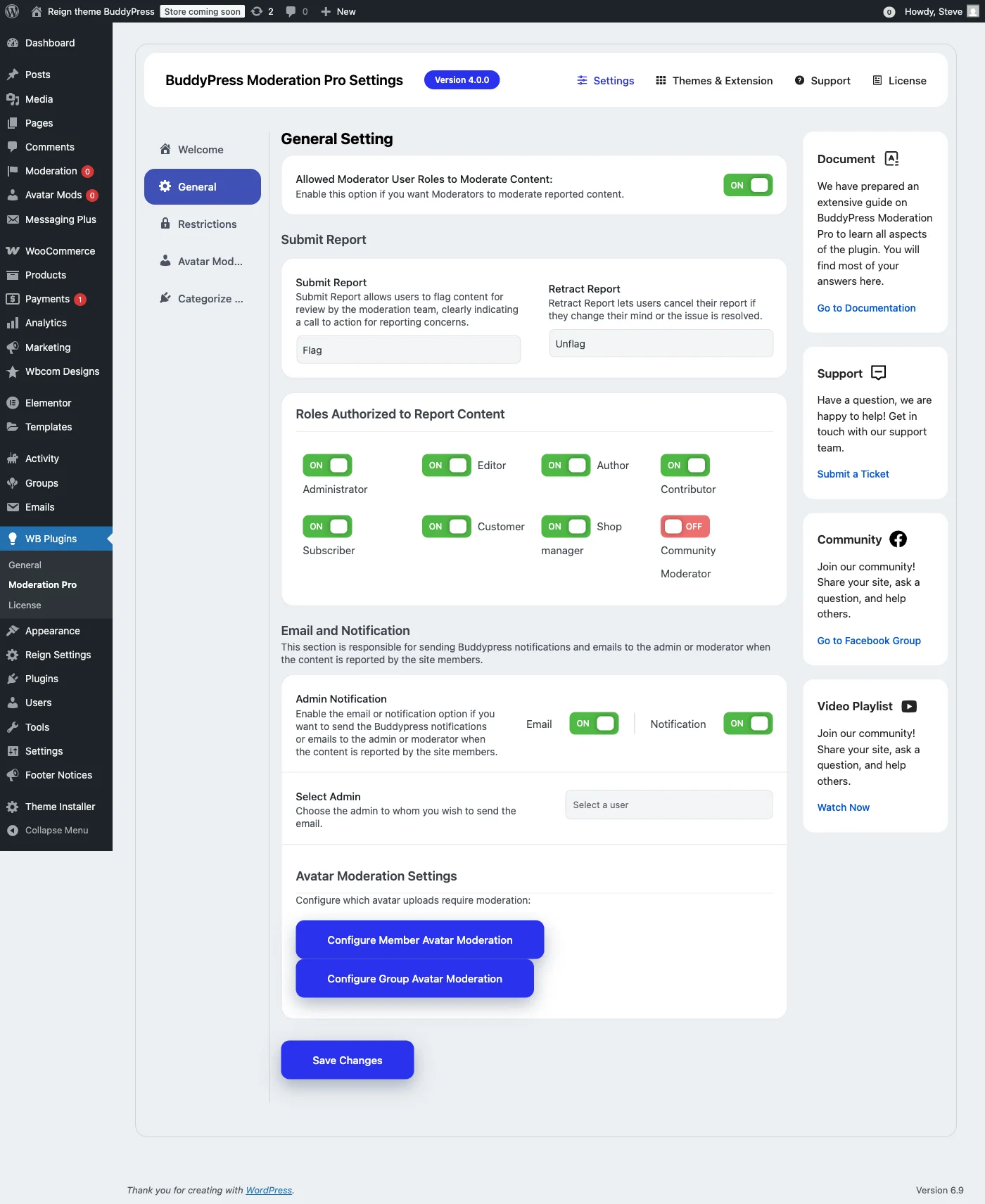The height and width of the screenshot is (1204, 985).
Task: Click the Analytics bar chart icon
Action: tap(13, 323)
